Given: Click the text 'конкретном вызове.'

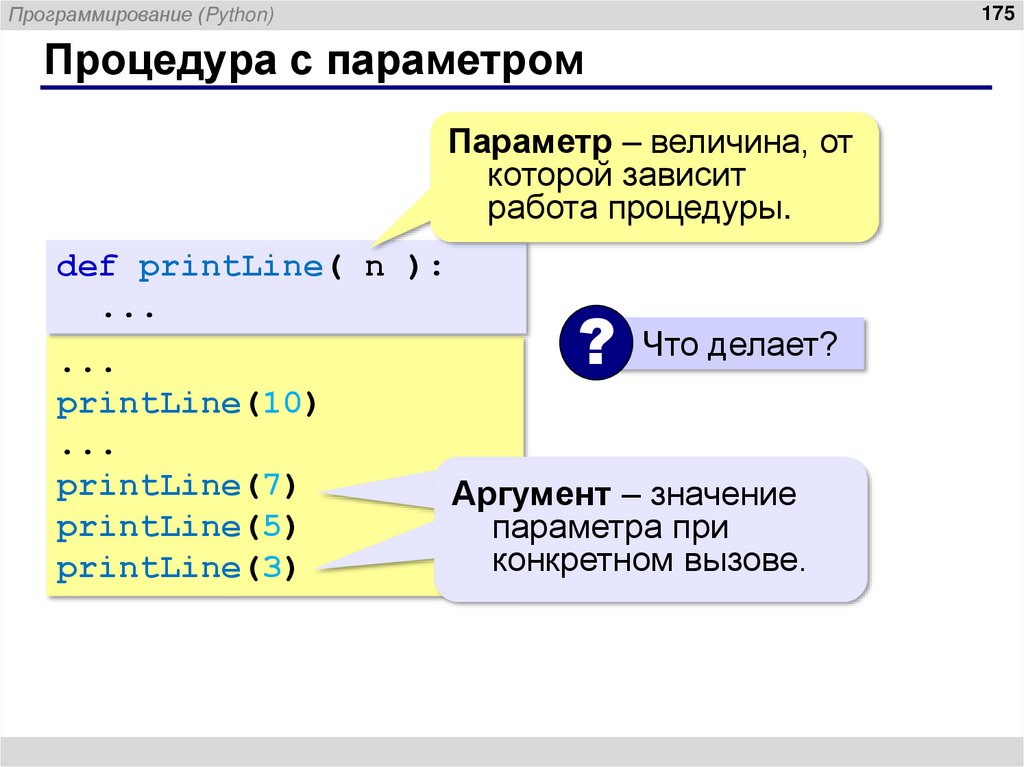Looking at the screenshot, I should pyautogui.click(x=649, y=561).
